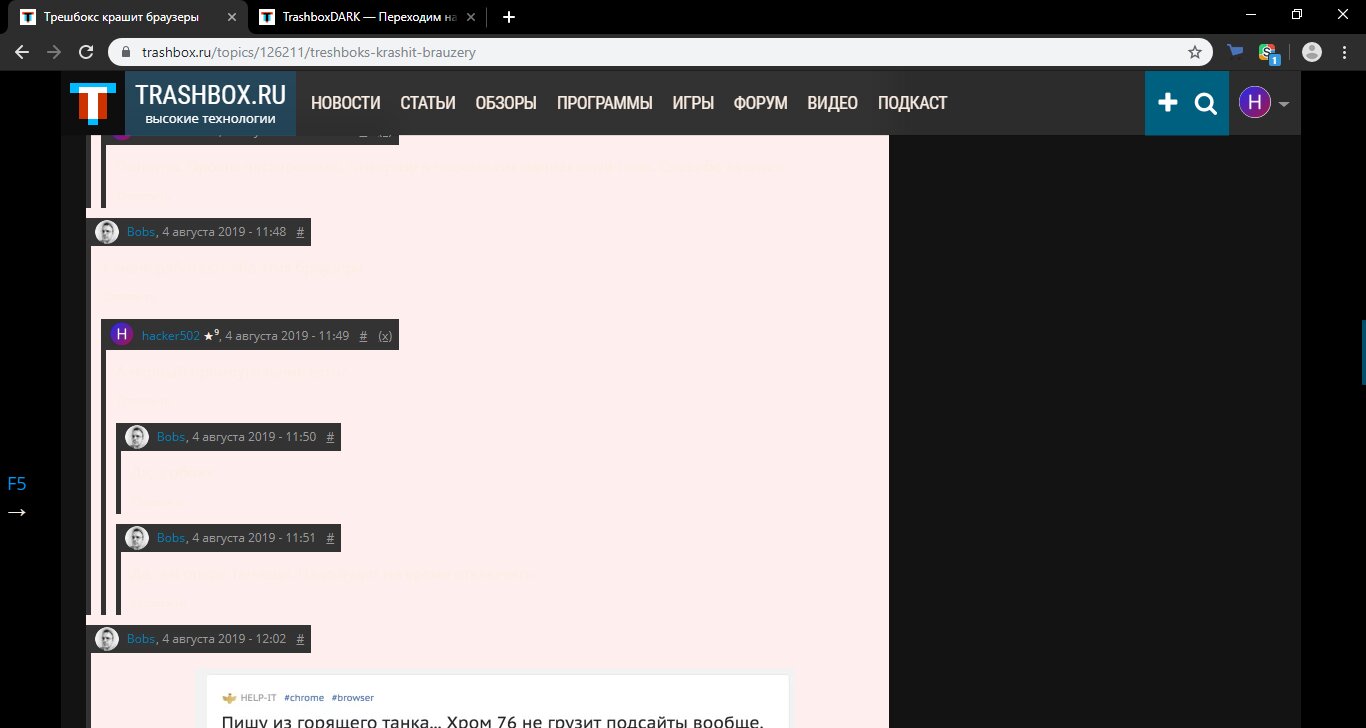The width and height of the screenshot is (1366, 728).
Task: Close the Трешбокс крашит браузеры tab
Action: click(231, 17)
